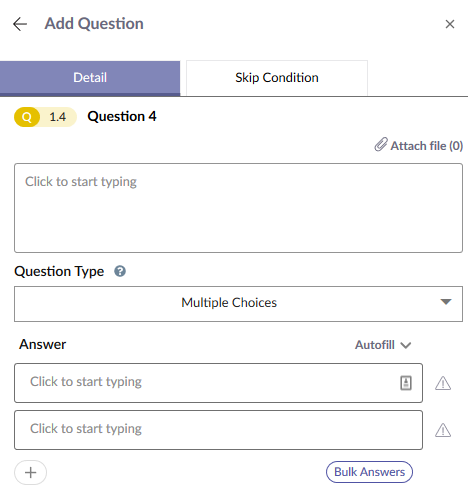The width and height of the screenshot is (468, 494).
Task: Focus the question text input area
Action: tap(238, 208)
